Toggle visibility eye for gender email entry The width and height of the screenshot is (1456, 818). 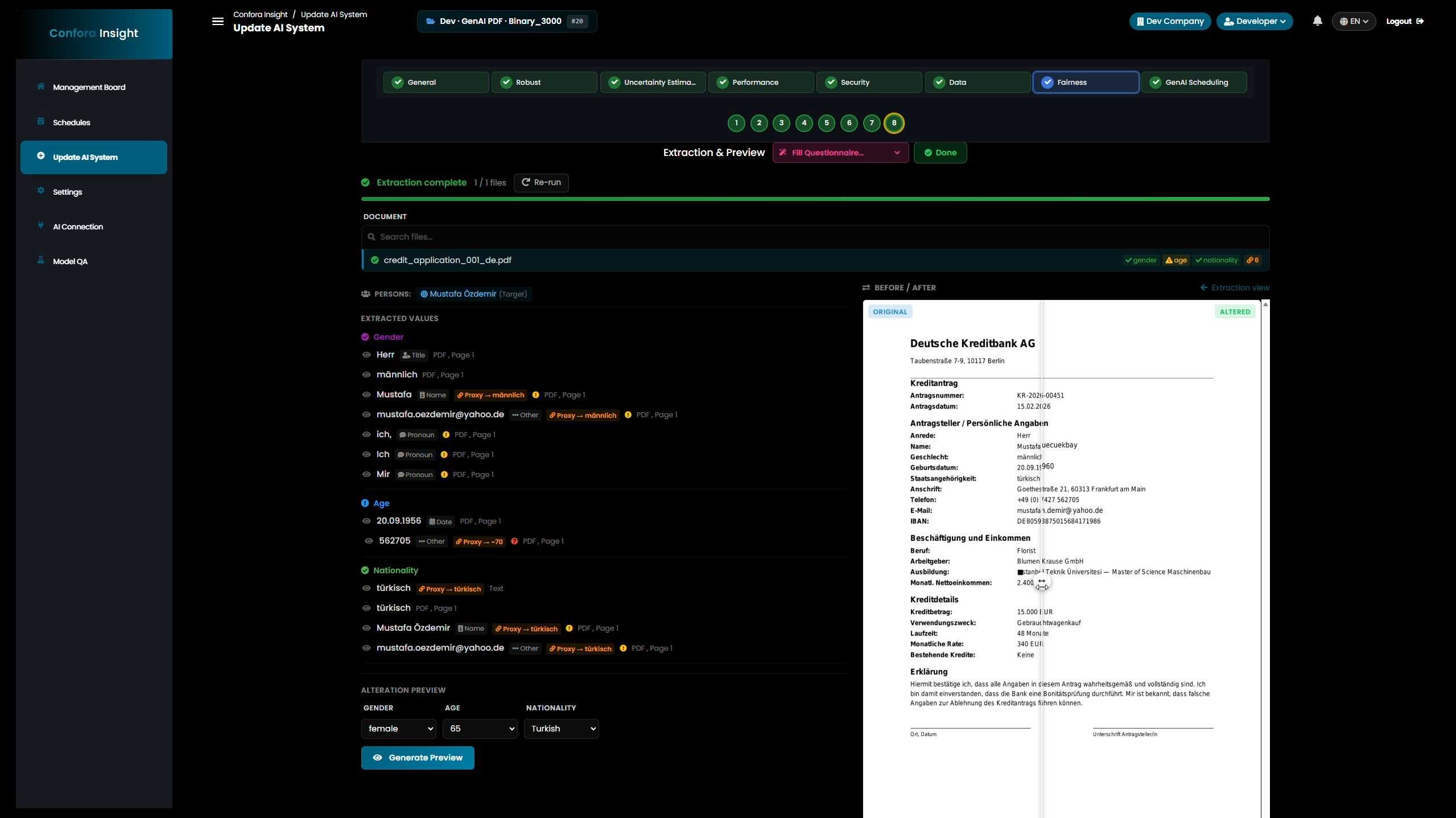click(366, 414)
